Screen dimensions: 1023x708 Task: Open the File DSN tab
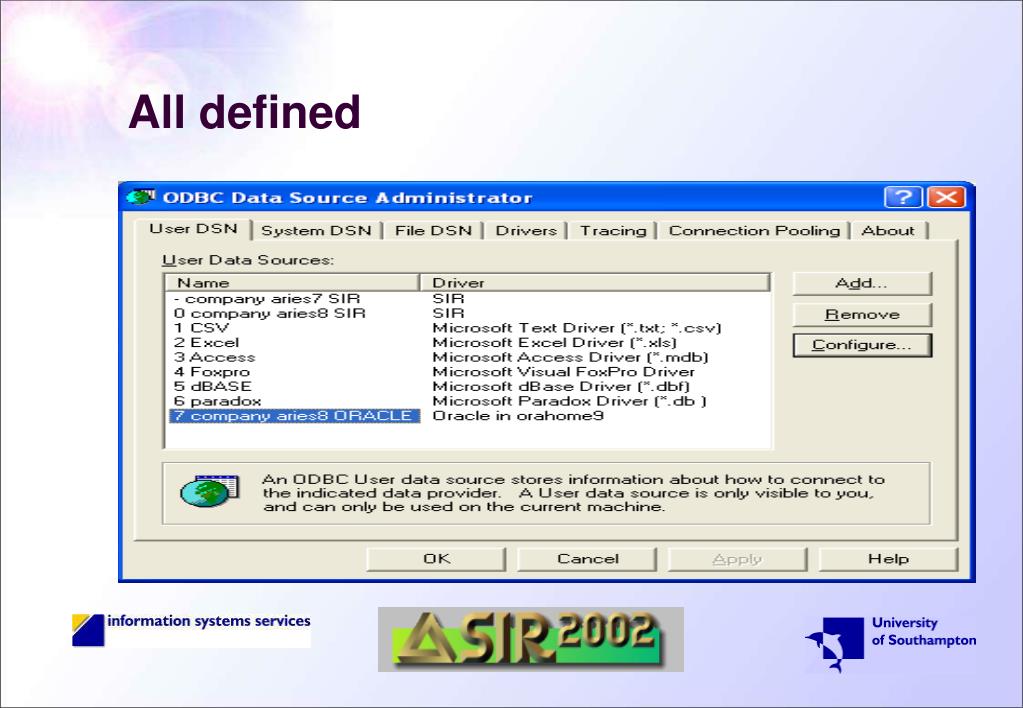click(433, 230)
